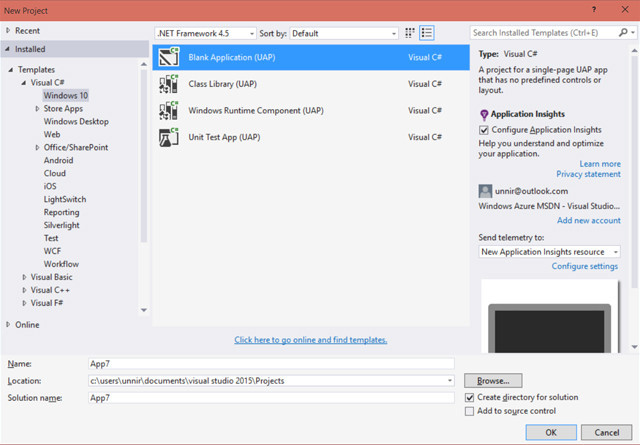The height and width of the screenshot is (445, 640).
Task: Select the Android template category
Action: (x=58, y=160)
